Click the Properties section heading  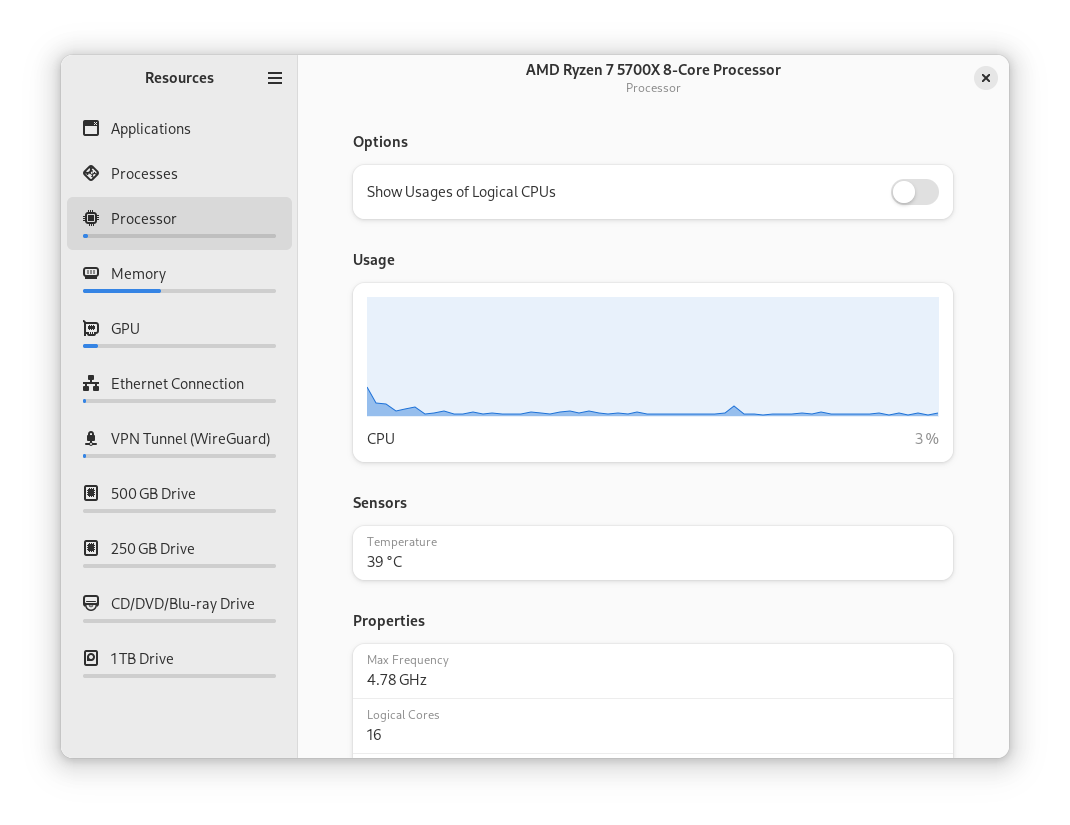[389, 621]
